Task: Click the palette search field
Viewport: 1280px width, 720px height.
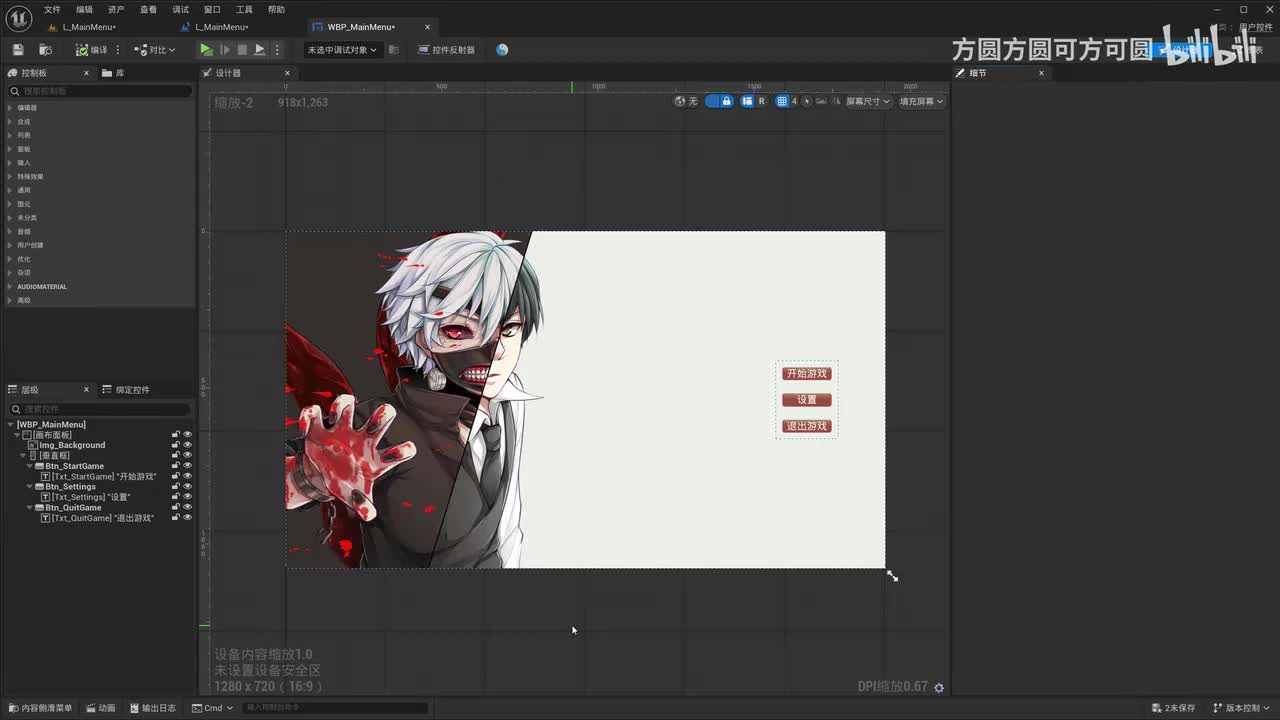Action: 100,91
